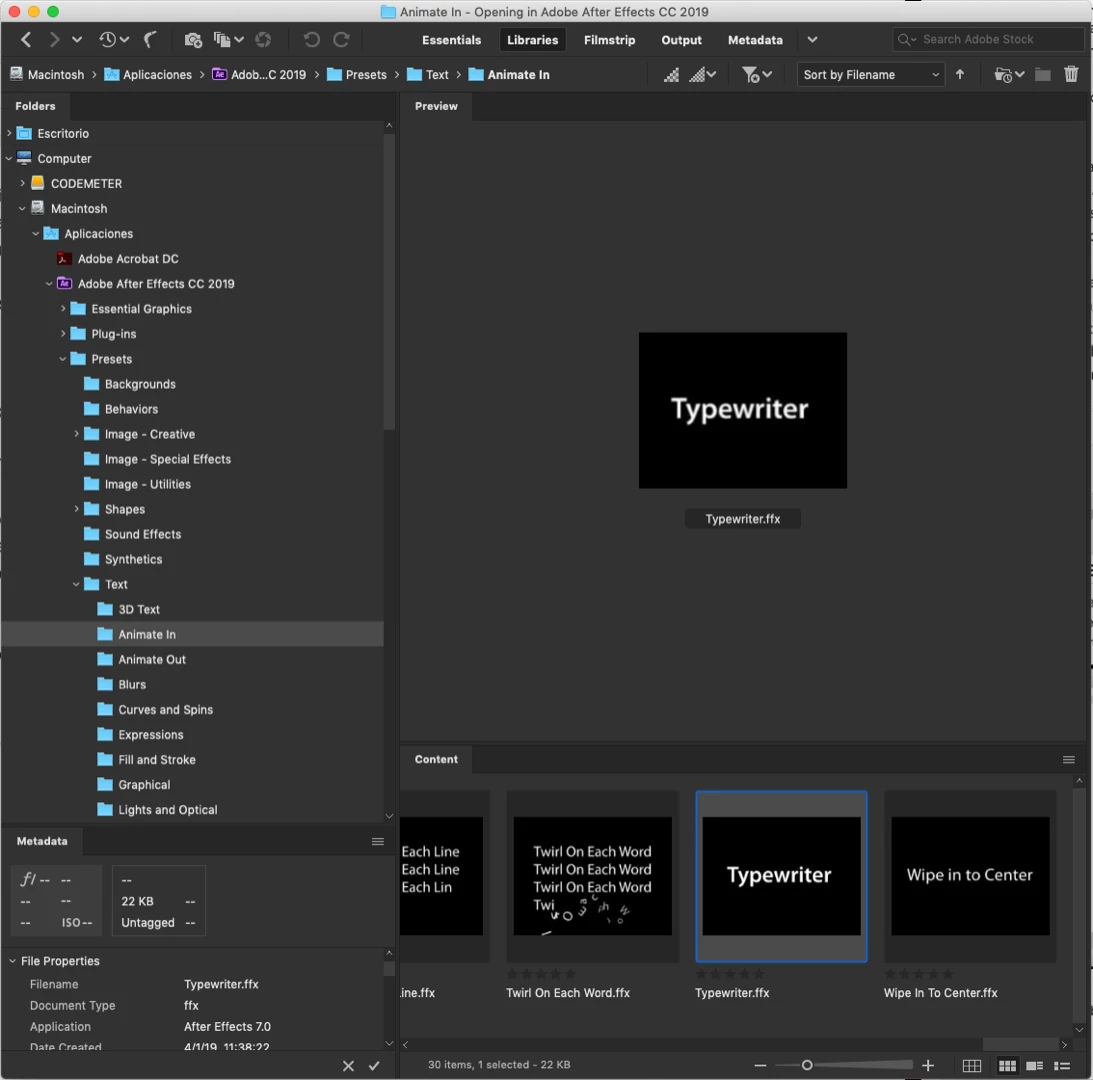Viewport: 1093px width, 1080px height.
Task: Open Content panel menu icon
Action: (1069, 760)
